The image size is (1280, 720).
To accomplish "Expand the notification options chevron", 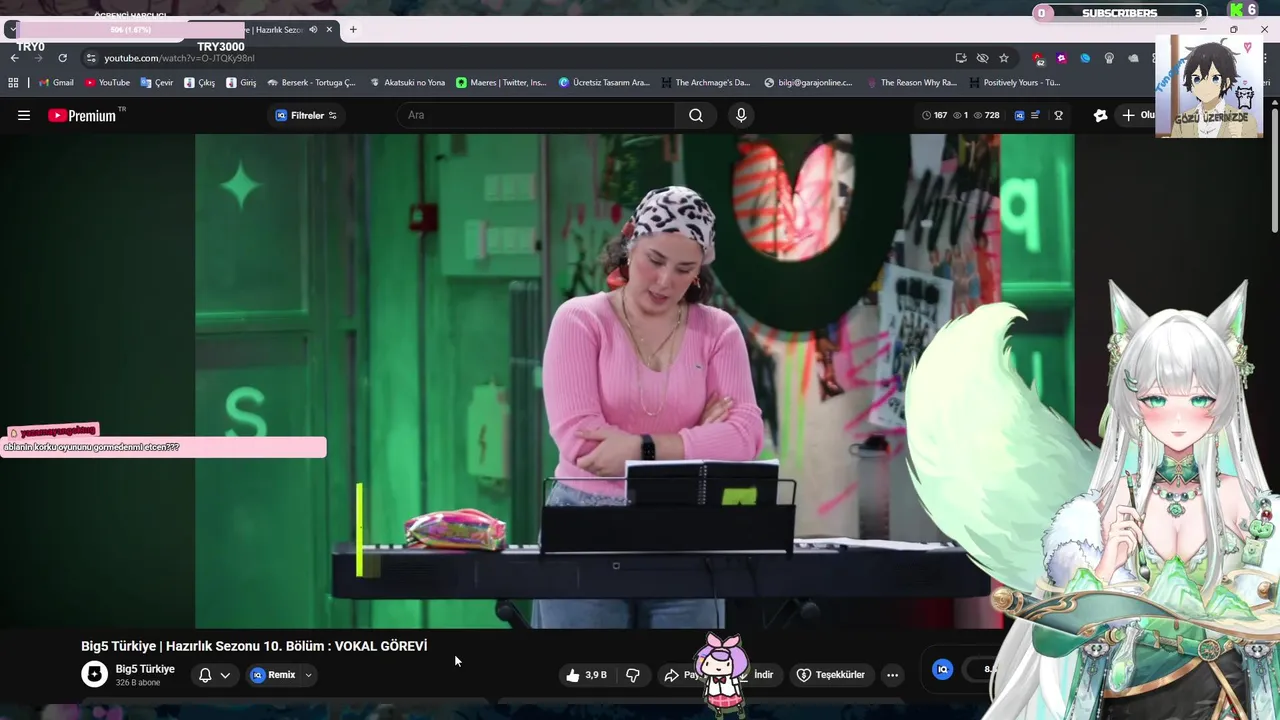I will [x=225, y=675].
